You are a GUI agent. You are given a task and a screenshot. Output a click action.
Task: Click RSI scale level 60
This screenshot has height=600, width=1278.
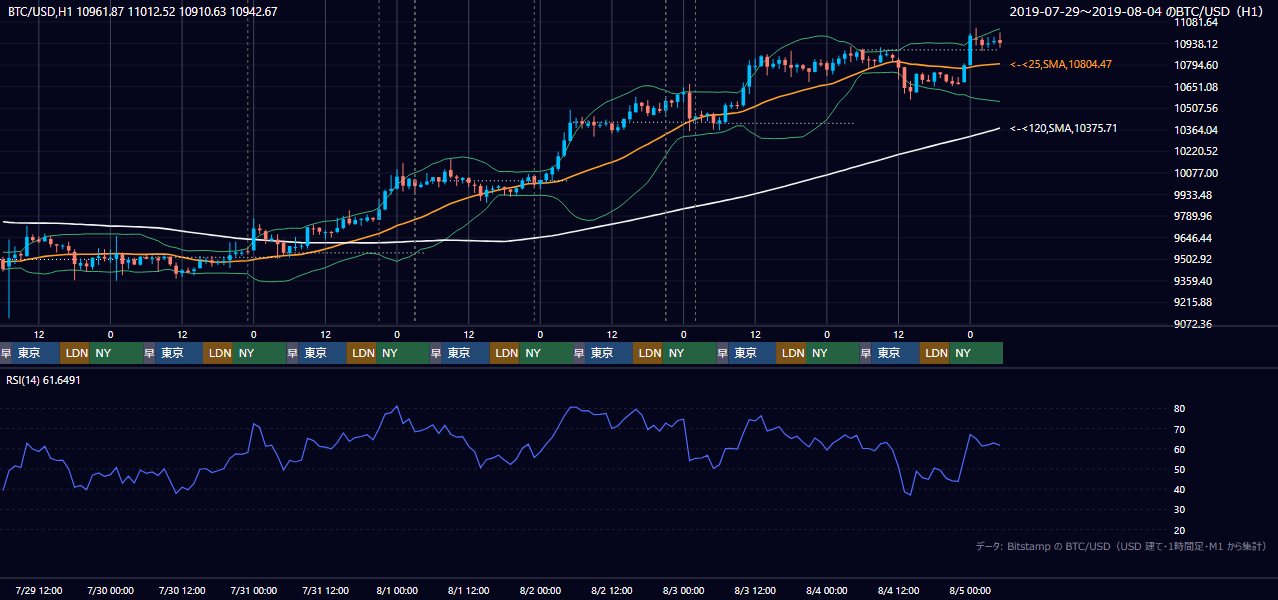[x=1179, y=449]
